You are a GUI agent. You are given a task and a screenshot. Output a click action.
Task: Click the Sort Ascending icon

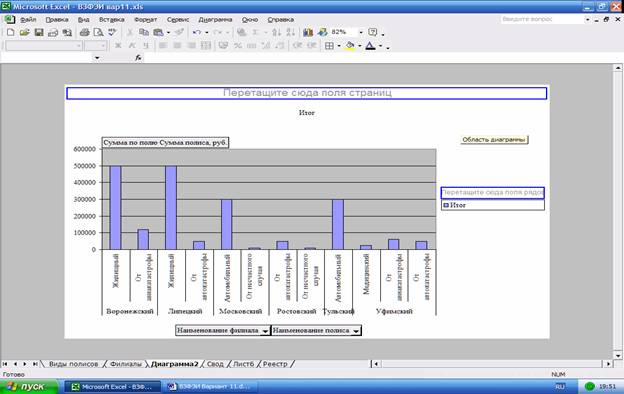pos(277,32)
